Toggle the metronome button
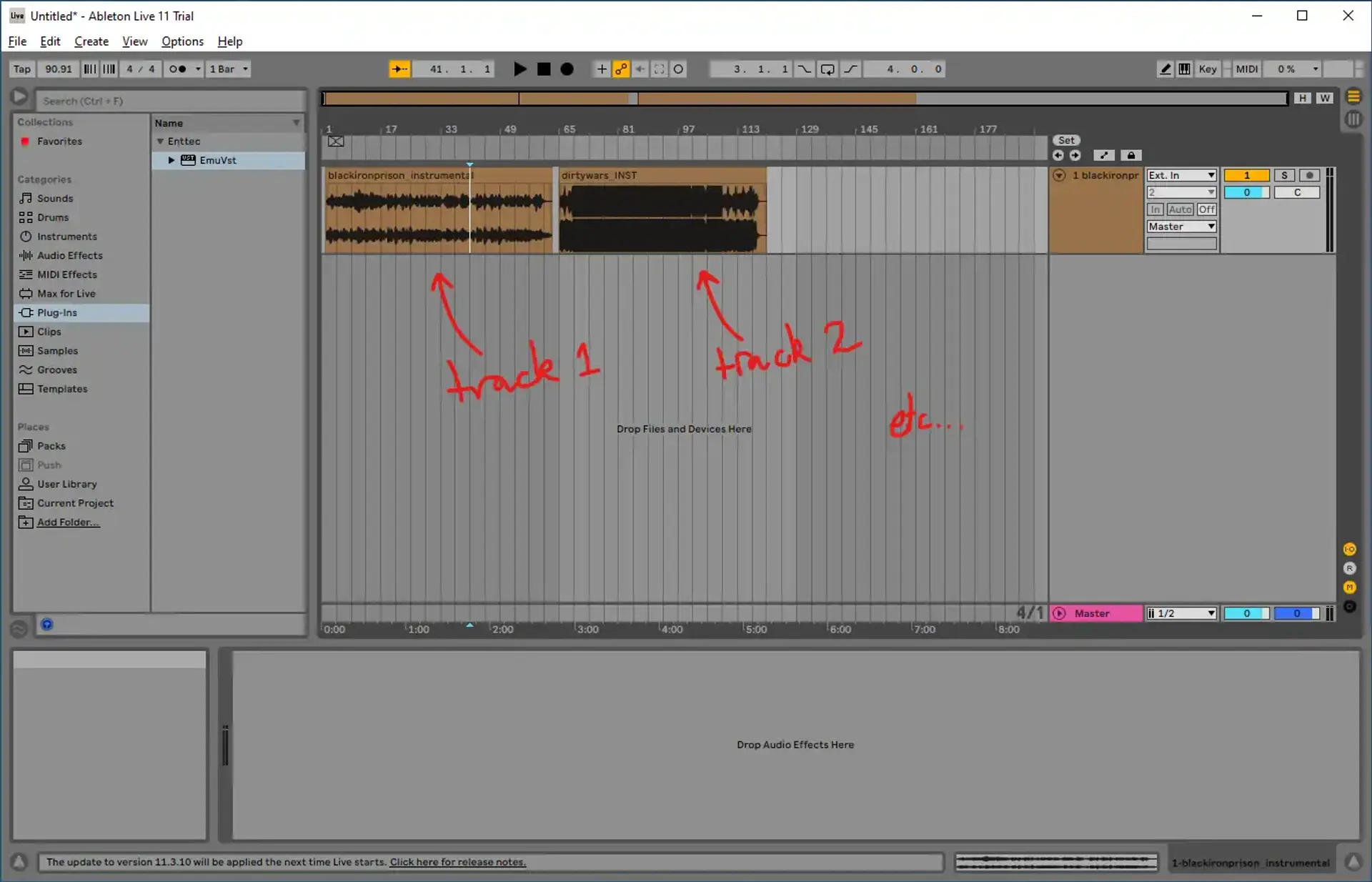 178,69
